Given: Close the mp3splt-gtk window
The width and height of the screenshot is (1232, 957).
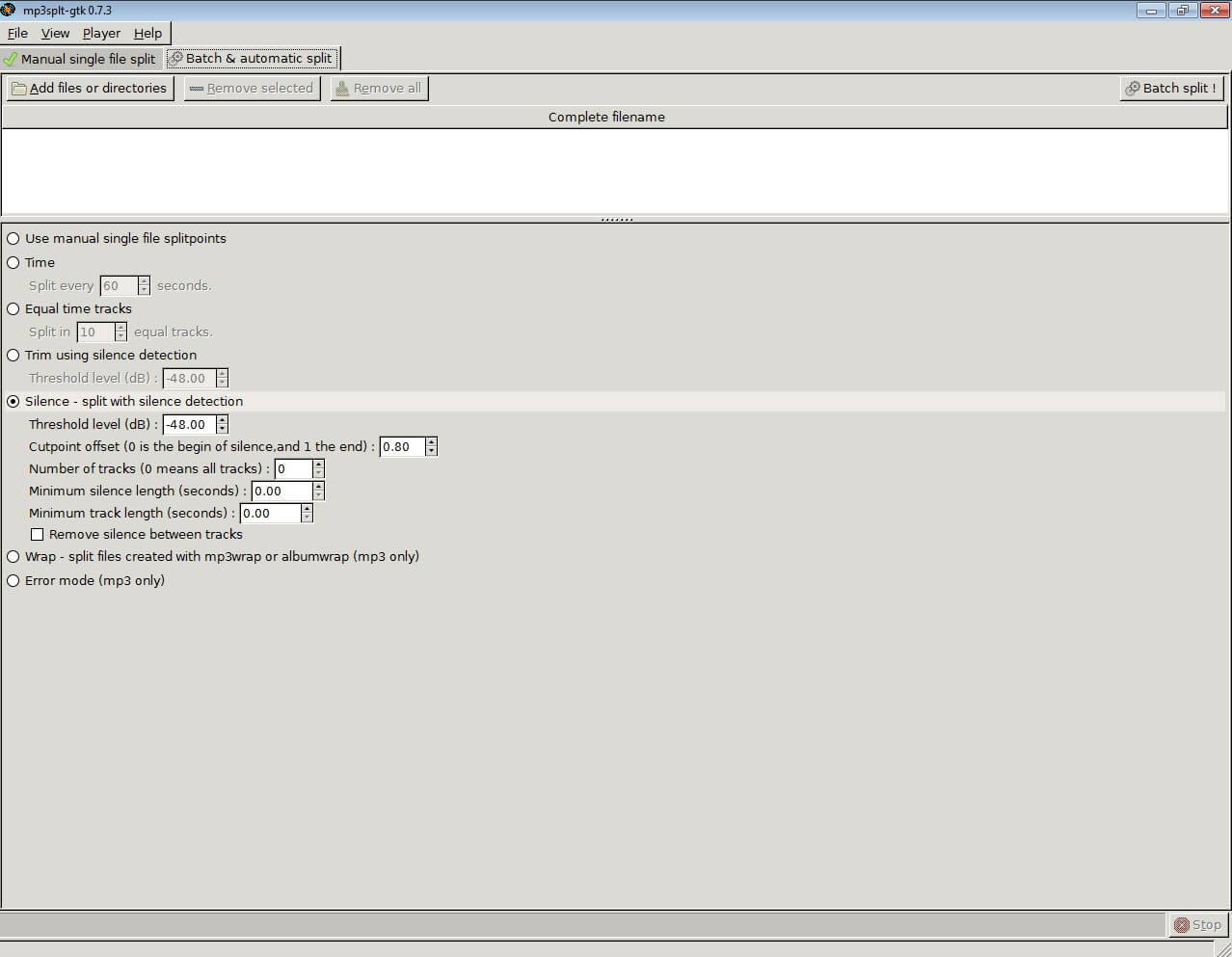Looking at the screenshot, I should (x=1214, y=11).
